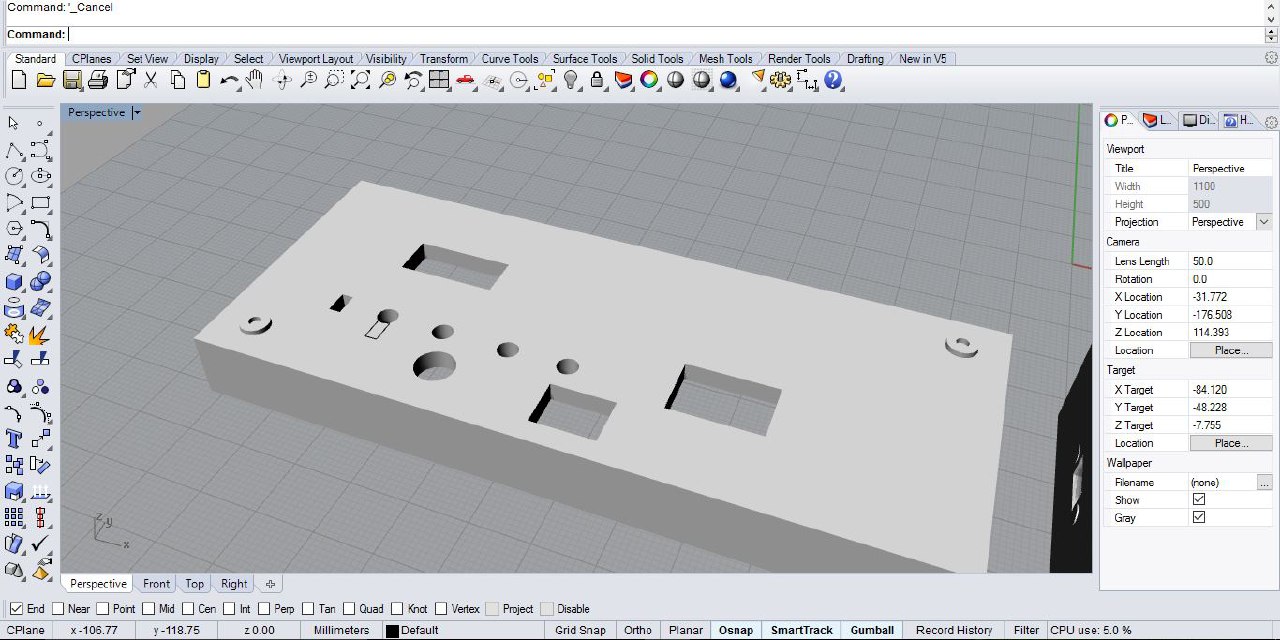Select the Text object tool
The width and height of the screenshot is (1280, 640).
click(x=14, y=438)
